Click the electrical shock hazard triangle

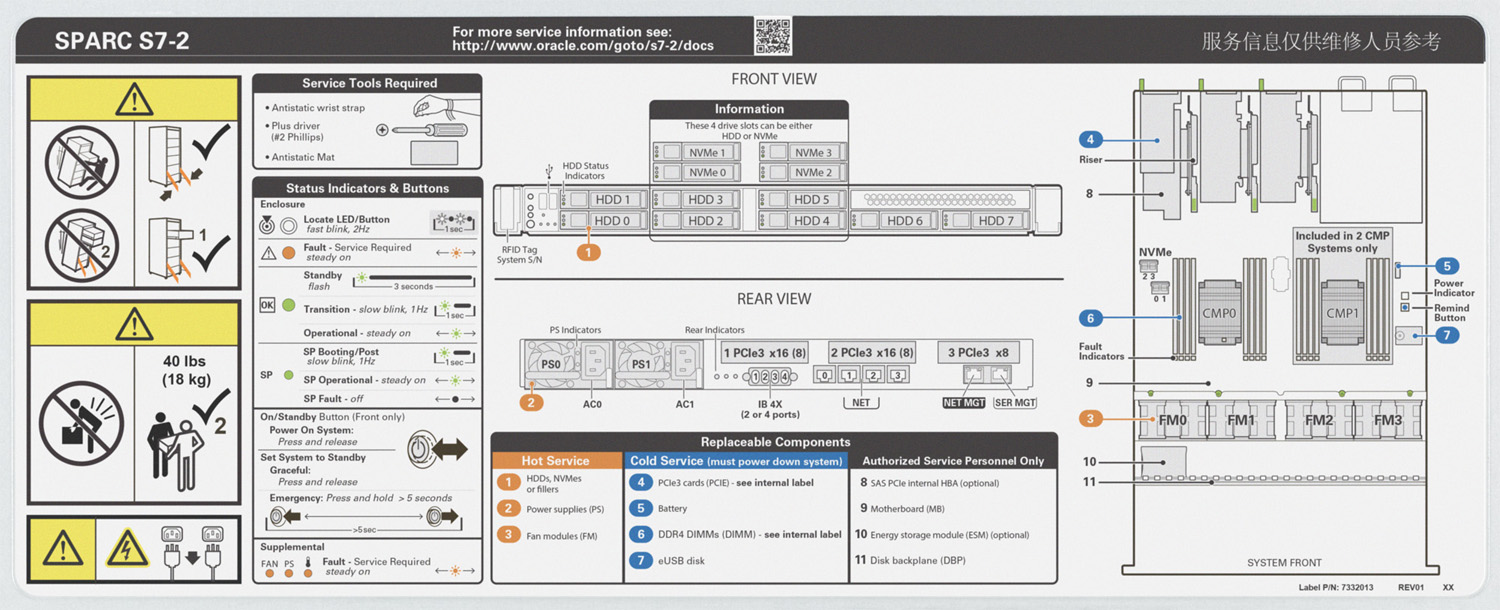[x=127, y=547]
